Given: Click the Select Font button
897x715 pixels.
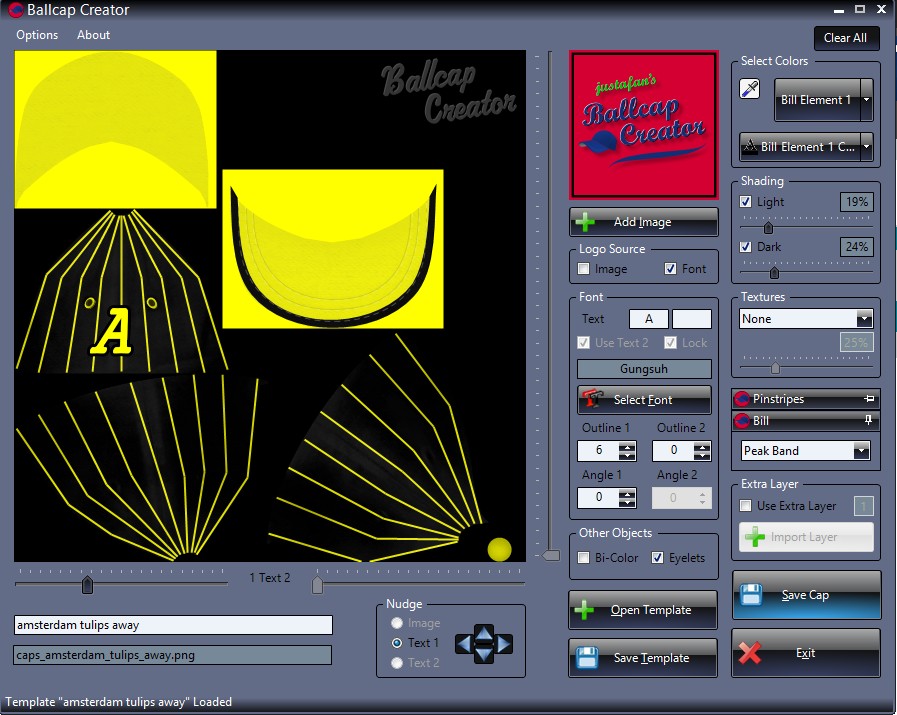Looking at the screenshot, I should coord(644,400).
